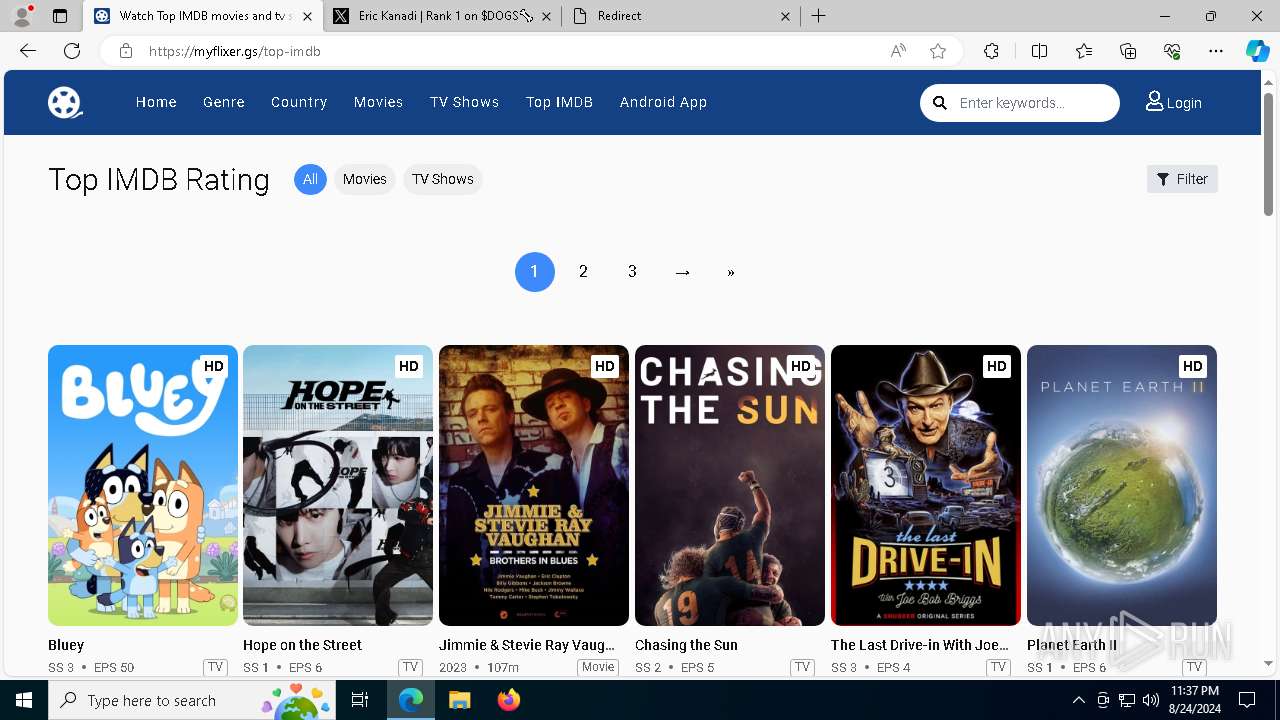Open File Explorer from the taskbar
The height and width of the screenshot is (720, 1280).
(x=459, y=700)
